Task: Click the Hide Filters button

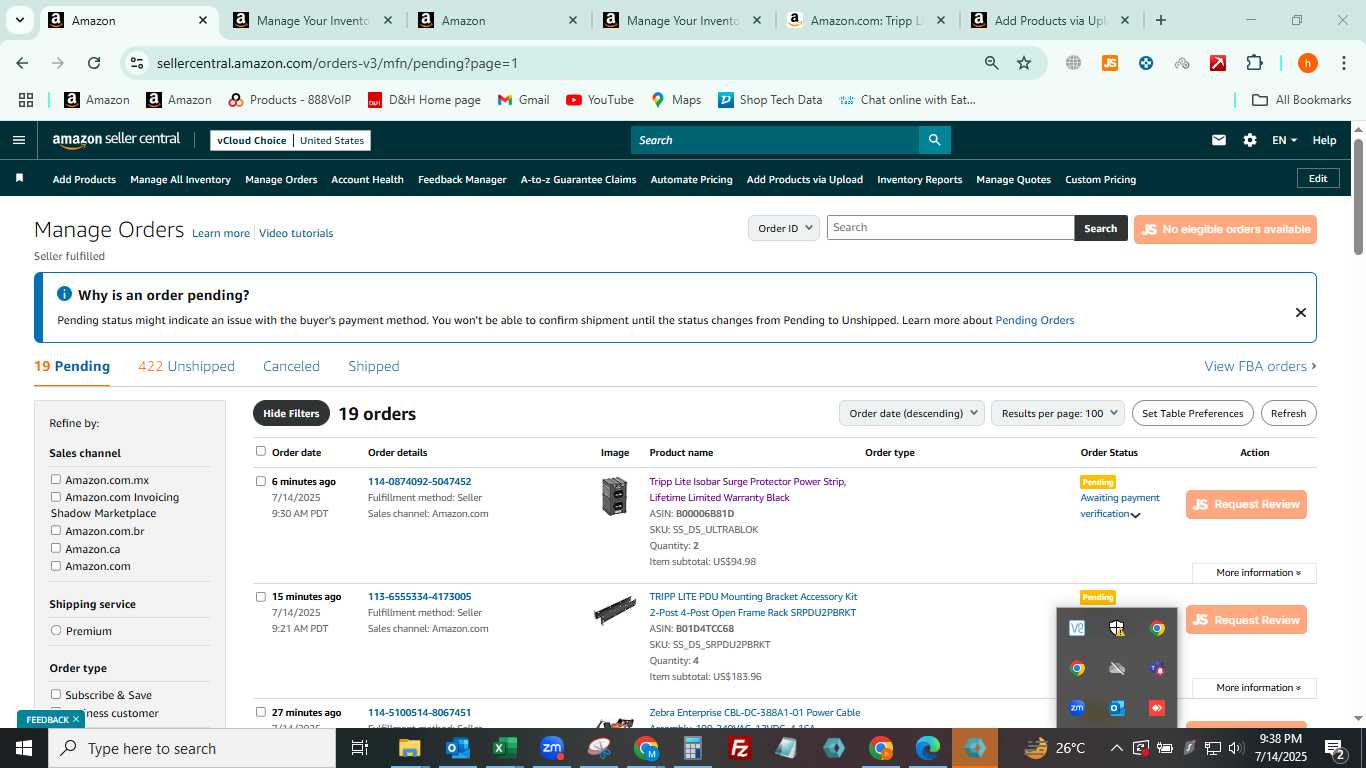Action: click(x=291, y=413)
